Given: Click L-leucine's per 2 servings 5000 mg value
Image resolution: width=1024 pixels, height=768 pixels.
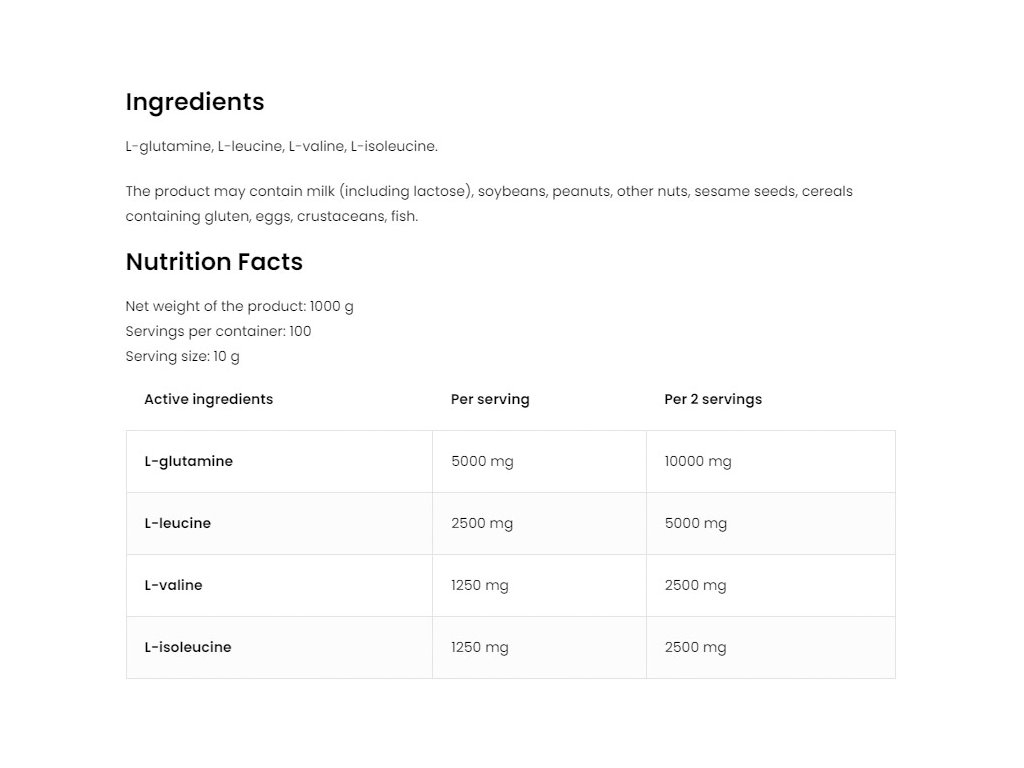Looking at the screenshot, I should coord(695,523).
